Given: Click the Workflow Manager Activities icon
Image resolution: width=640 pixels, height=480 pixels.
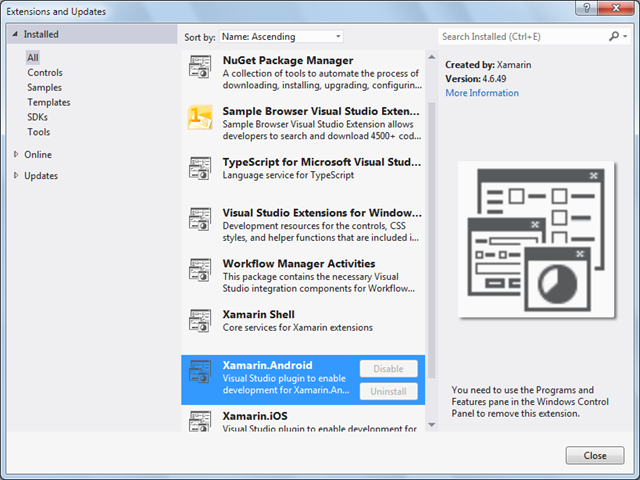Looking at the screenshot, I should (200, 270).
